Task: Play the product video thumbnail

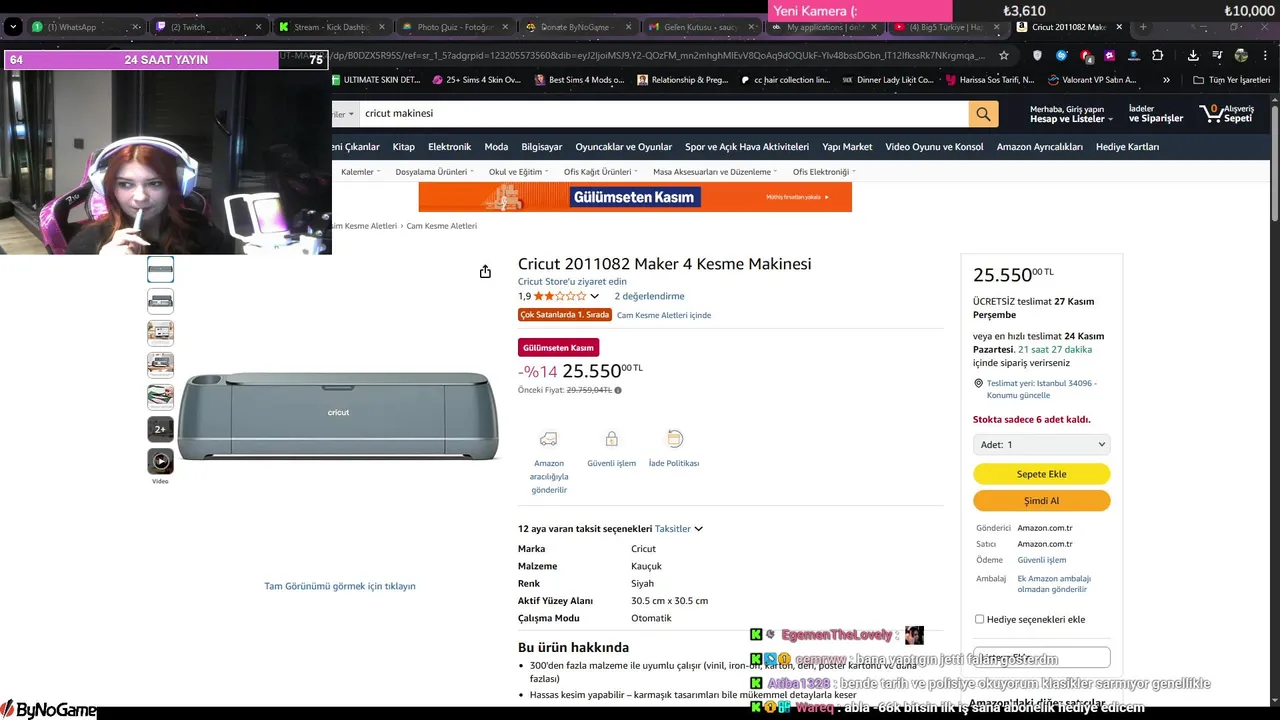Action: click(160, 461)
